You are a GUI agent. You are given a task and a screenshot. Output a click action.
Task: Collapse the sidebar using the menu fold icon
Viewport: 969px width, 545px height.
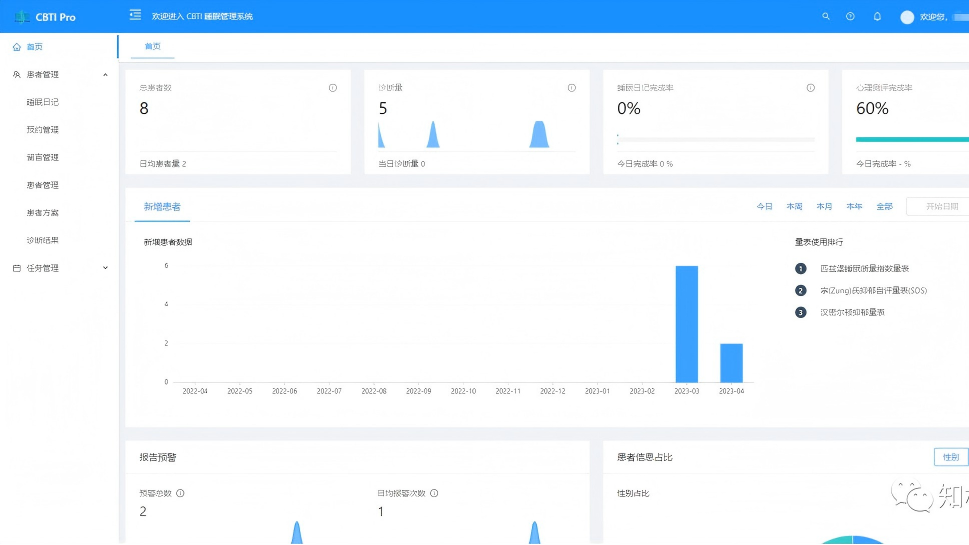[x=135, y=16]
